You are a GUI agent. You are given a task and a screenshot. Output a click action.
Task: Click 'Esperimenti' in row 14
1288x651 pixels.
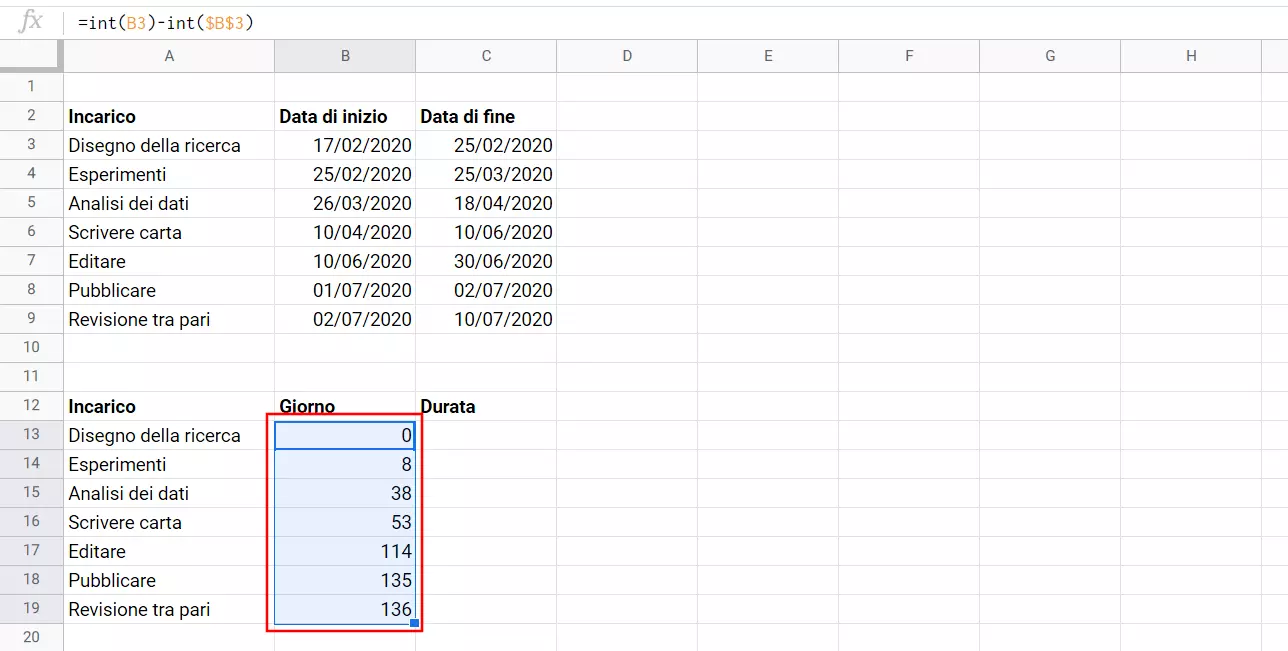169,464
